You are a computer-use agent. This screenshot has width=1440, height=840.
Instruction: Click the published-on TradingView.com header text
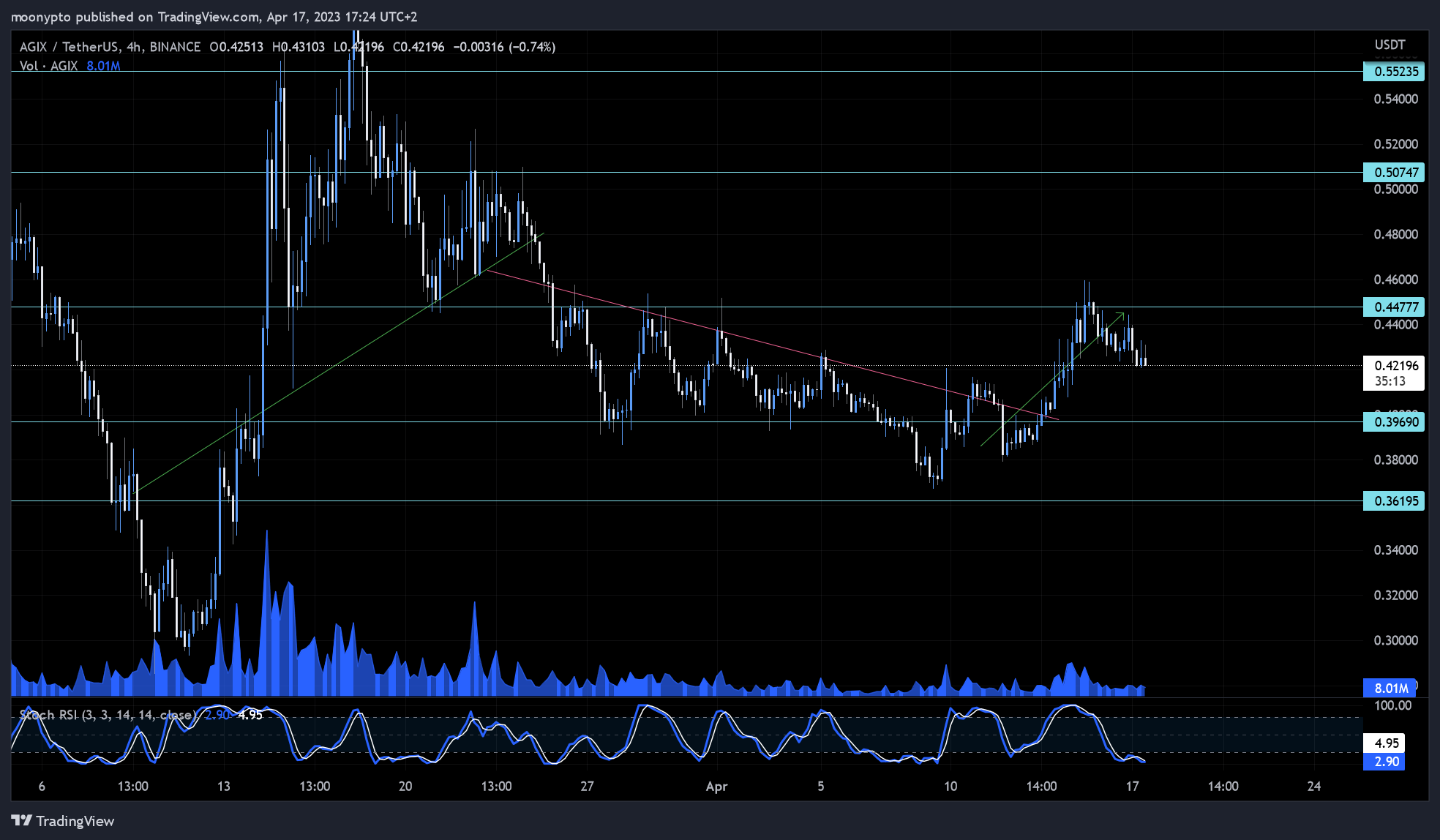pyautogui.click(x=213, y=17)
